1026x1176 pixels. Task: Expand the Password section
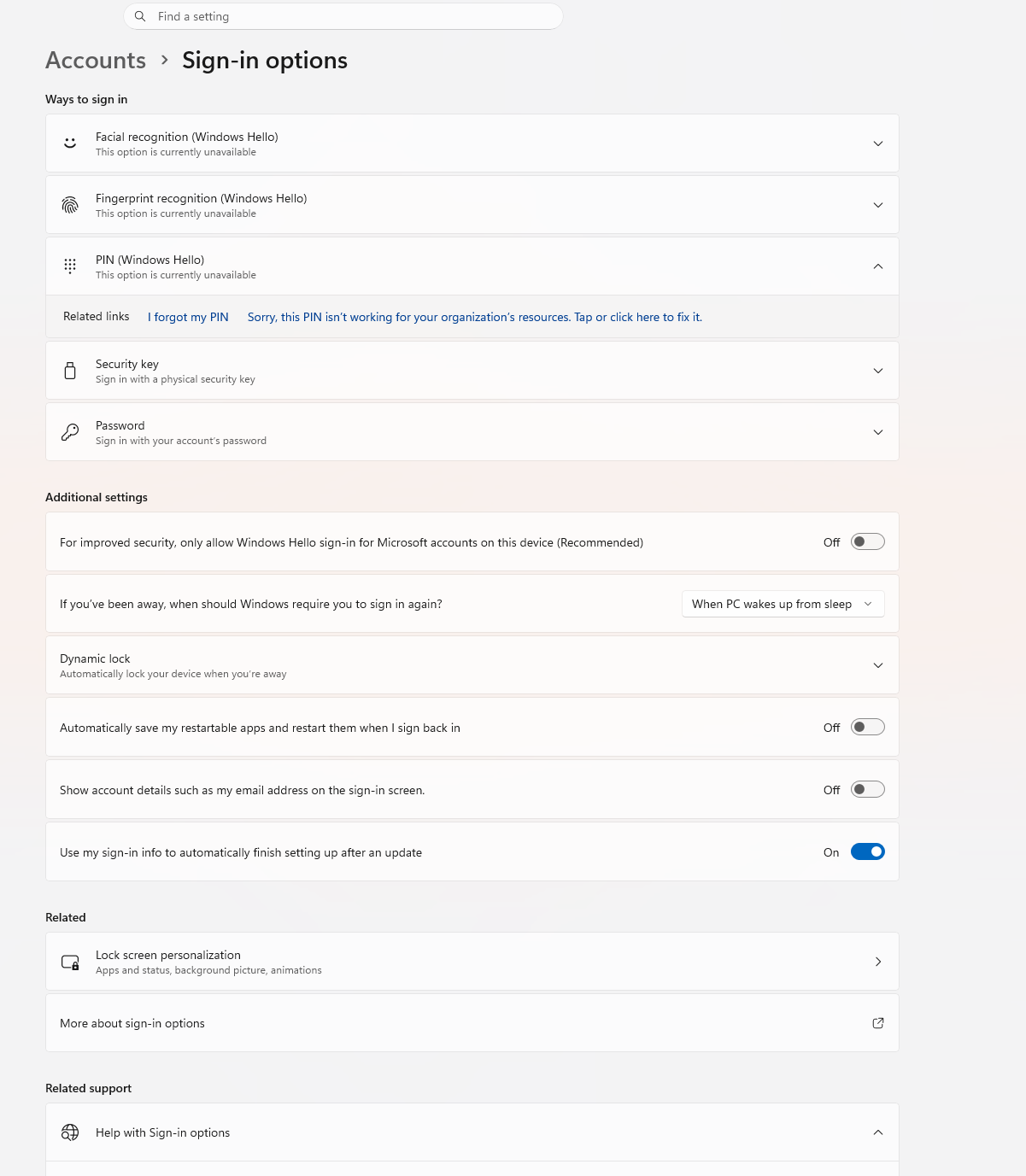coord(878,432)
